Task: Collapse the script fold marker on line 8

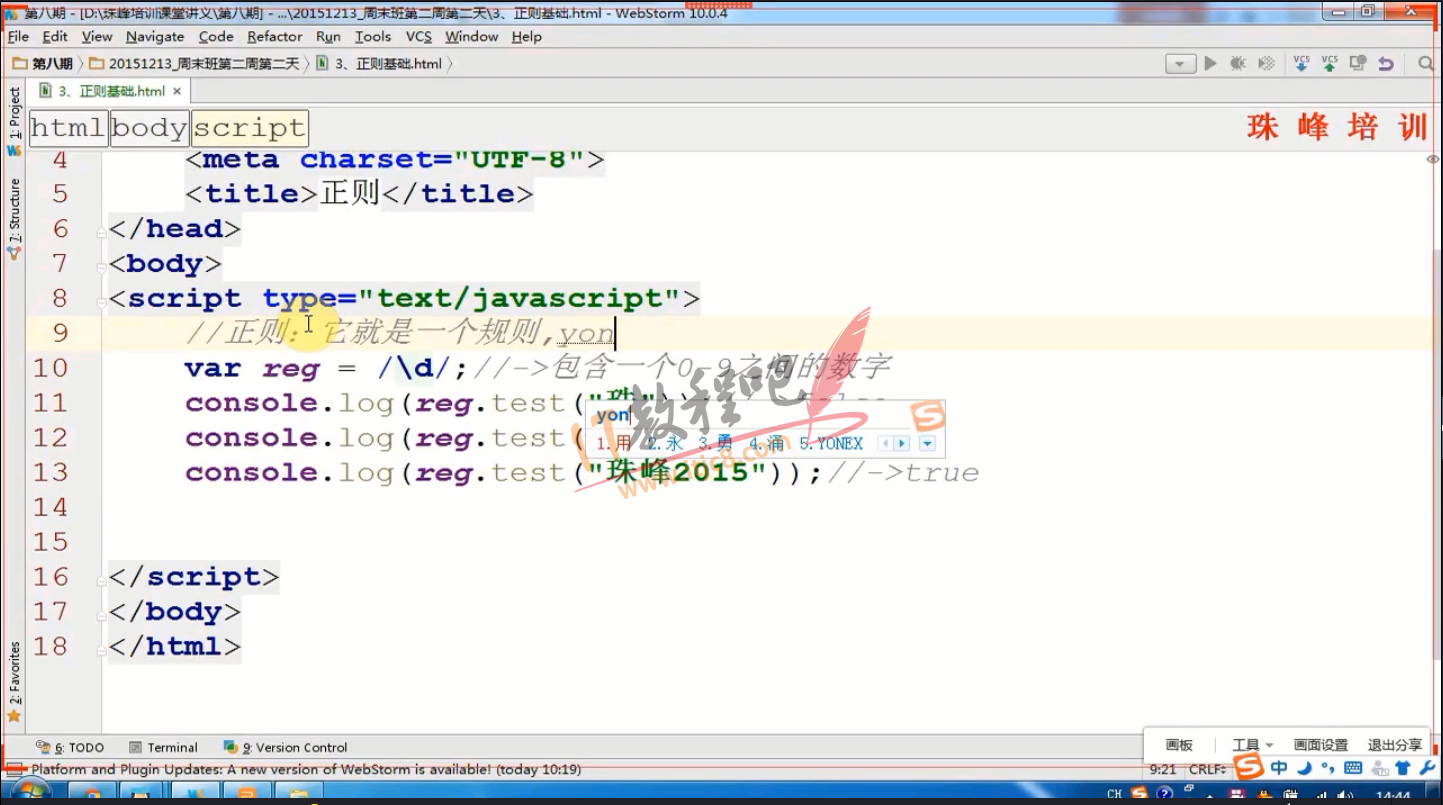Action: [102, 303]
